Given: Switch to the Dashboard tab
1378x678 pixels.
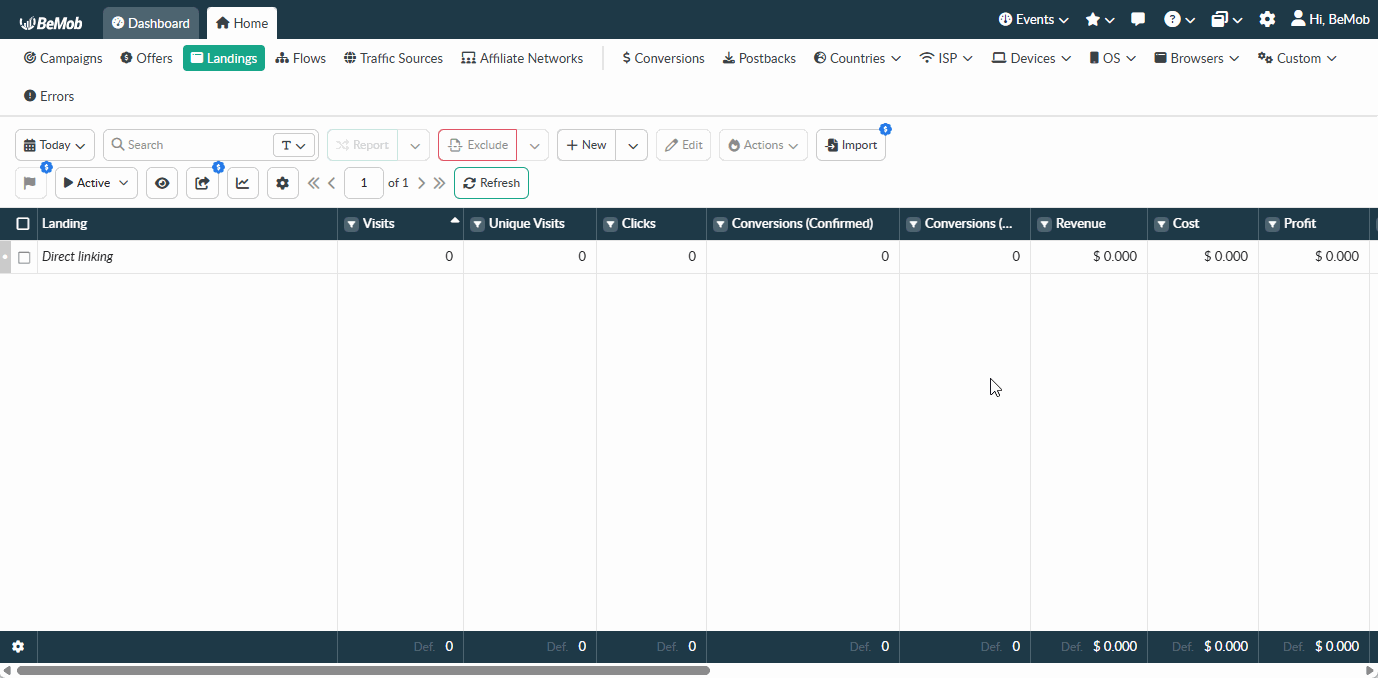Looking at the screenshot, I should pos(151,23).
